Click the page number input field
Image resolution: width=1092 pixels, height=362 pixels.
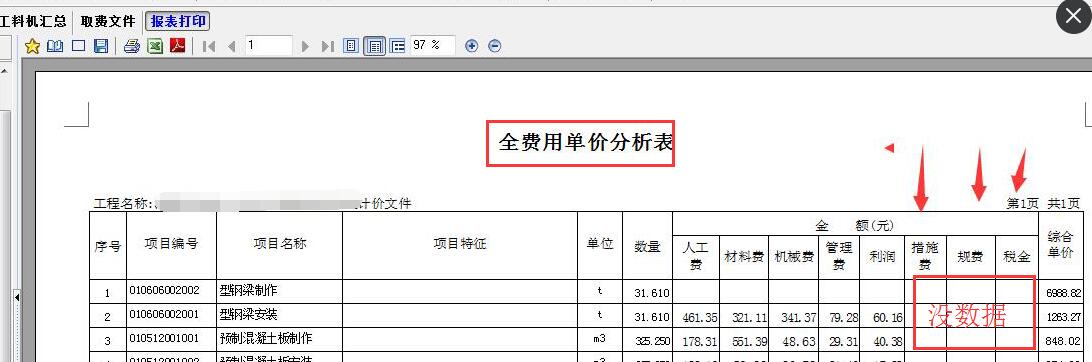269,45
